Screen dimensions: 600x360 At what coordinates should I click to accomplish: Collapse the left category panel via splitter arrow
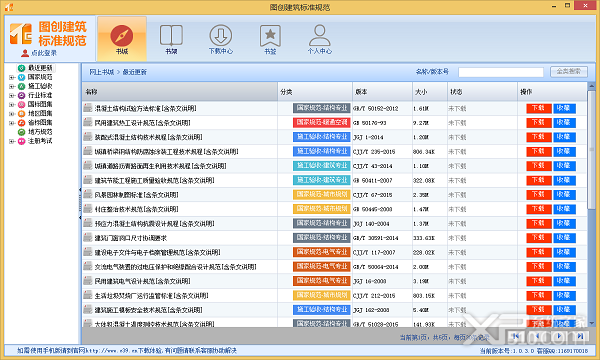click(x=80, y=190)
